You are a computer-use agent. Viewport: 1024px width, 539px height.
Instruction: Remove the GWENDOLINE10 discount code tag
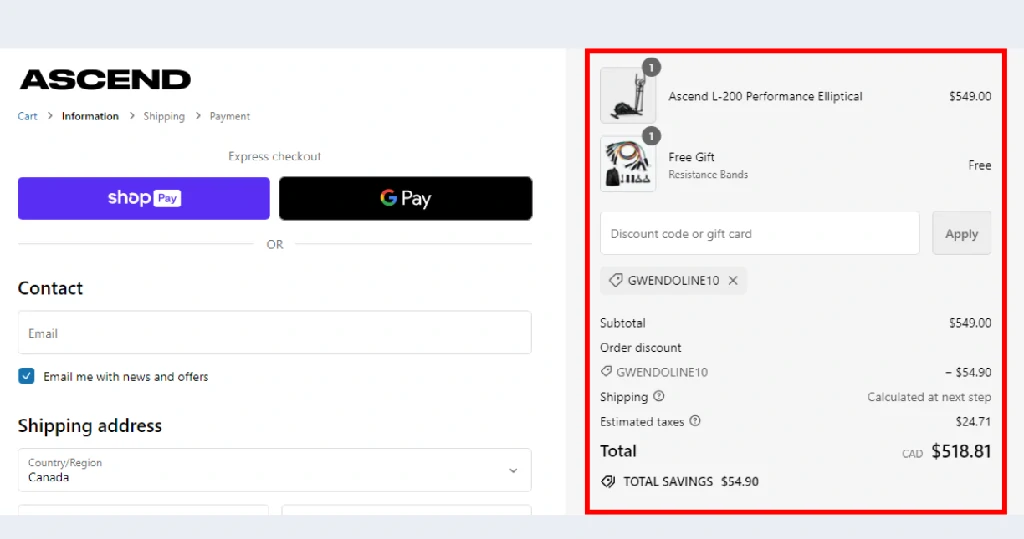pos(733,280)
